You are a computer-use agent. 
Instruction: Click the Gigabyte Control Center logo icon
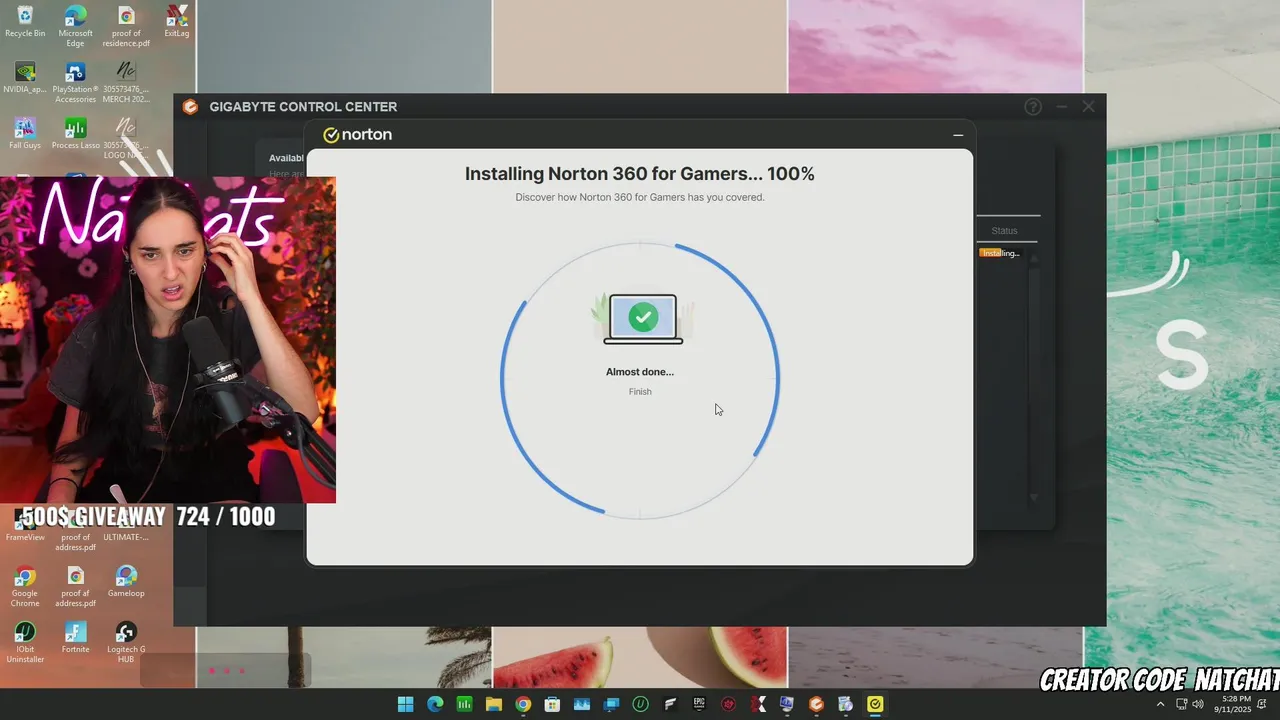pyautogui.click(x=190, y=107)
